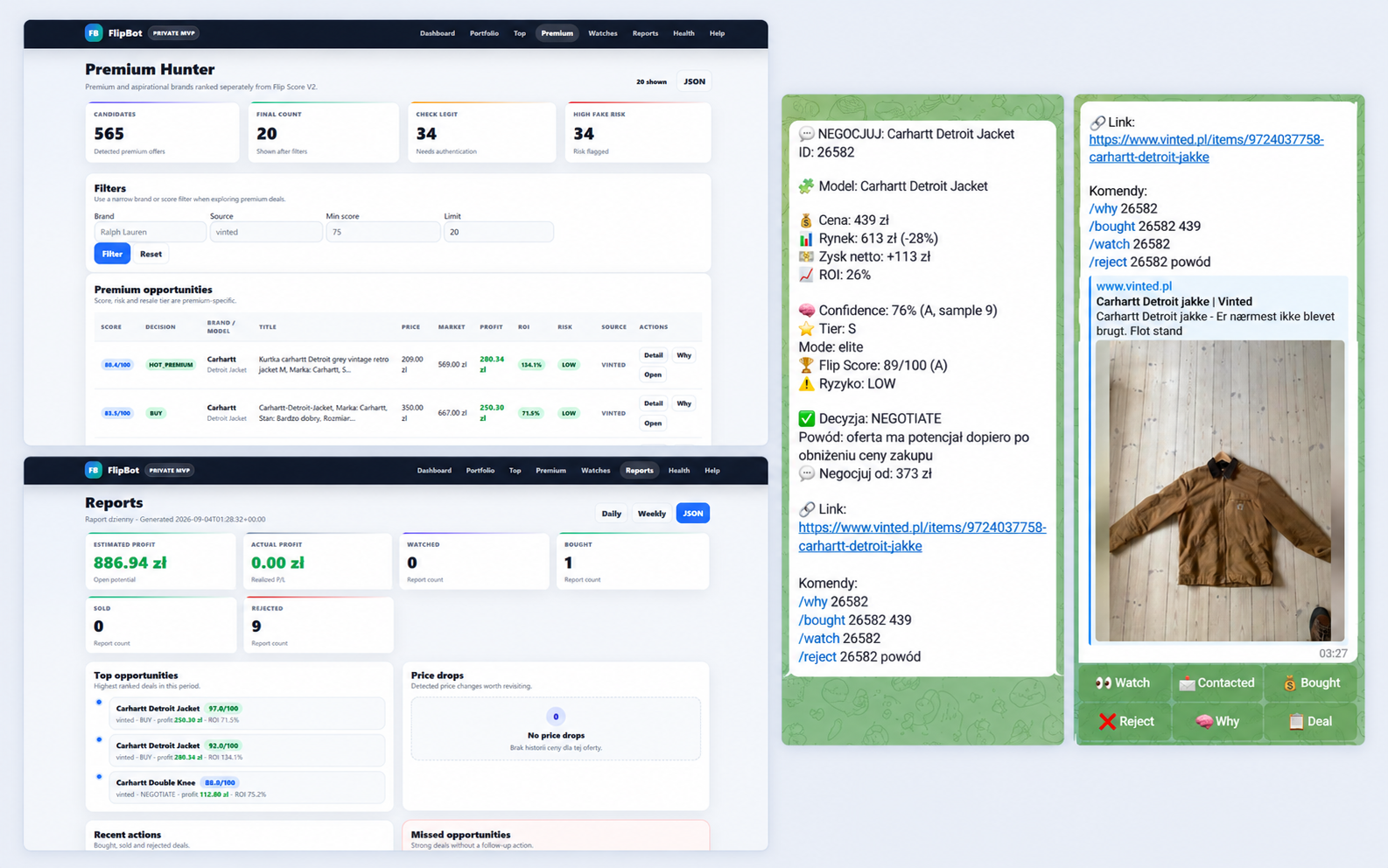Tap the Contacted button with envelope icon
The width and height of the screenshot is (1388, 868).
pos(1217,683)
